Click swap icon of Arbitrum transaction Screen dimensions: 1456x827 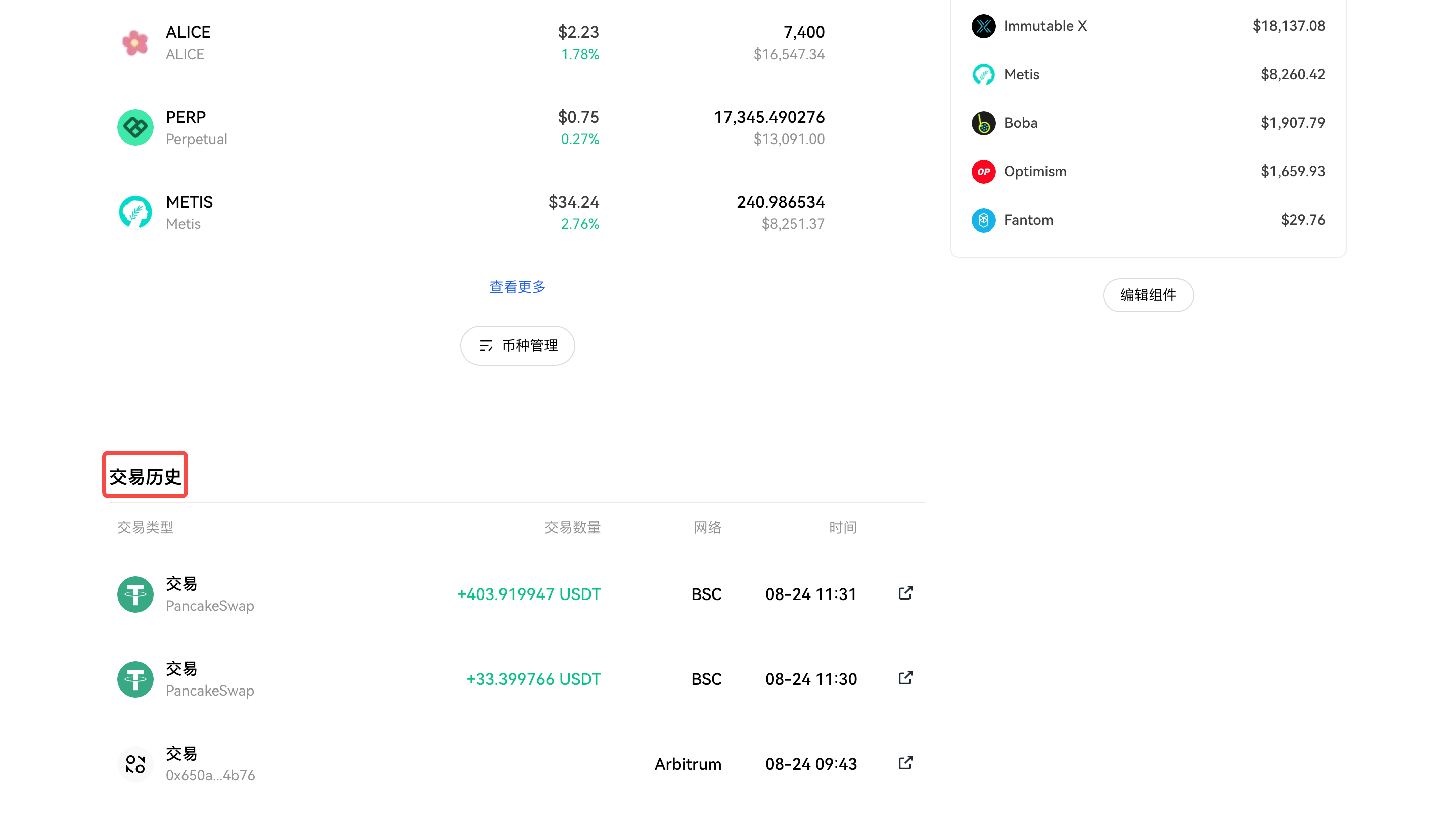(x=135, y=764)
